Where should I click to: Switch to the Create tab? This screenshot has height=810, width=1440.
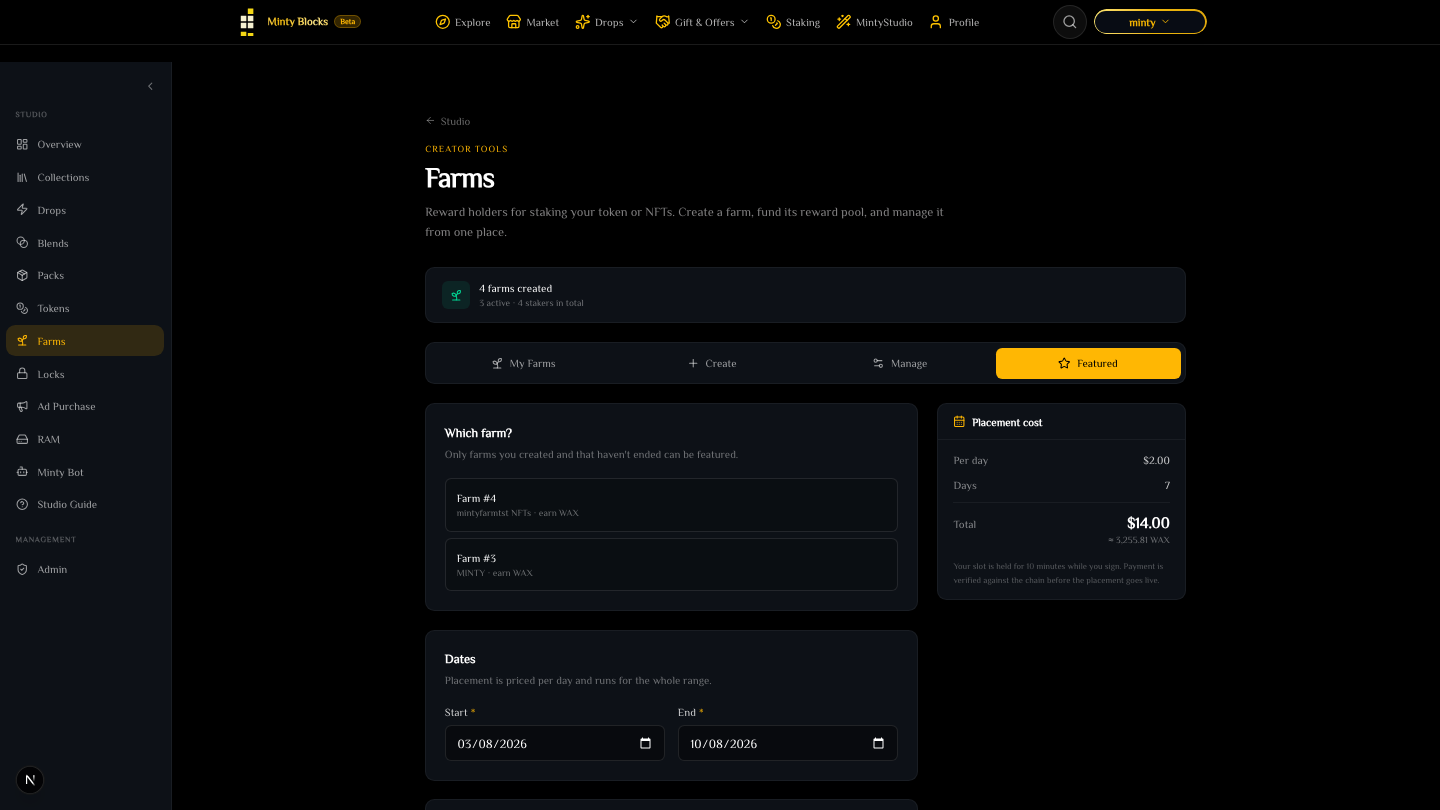pos(712,363)
